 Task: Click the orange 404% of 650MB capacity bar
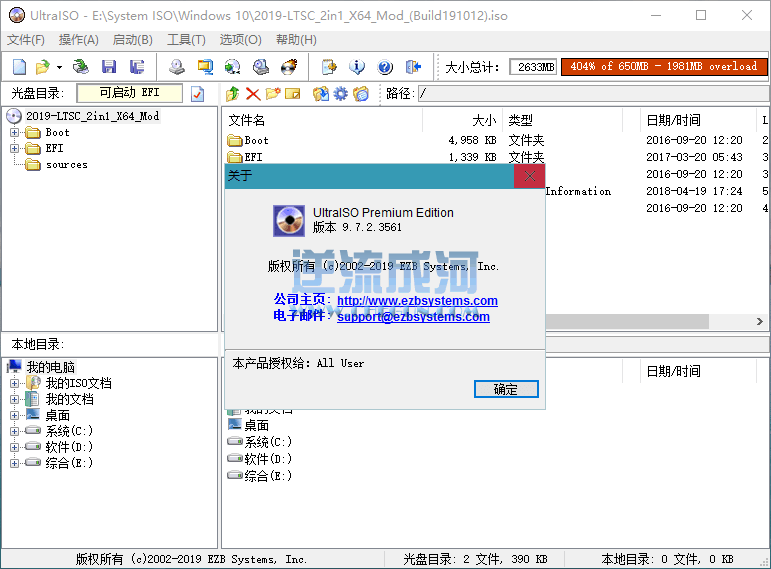tap(664, 66)
